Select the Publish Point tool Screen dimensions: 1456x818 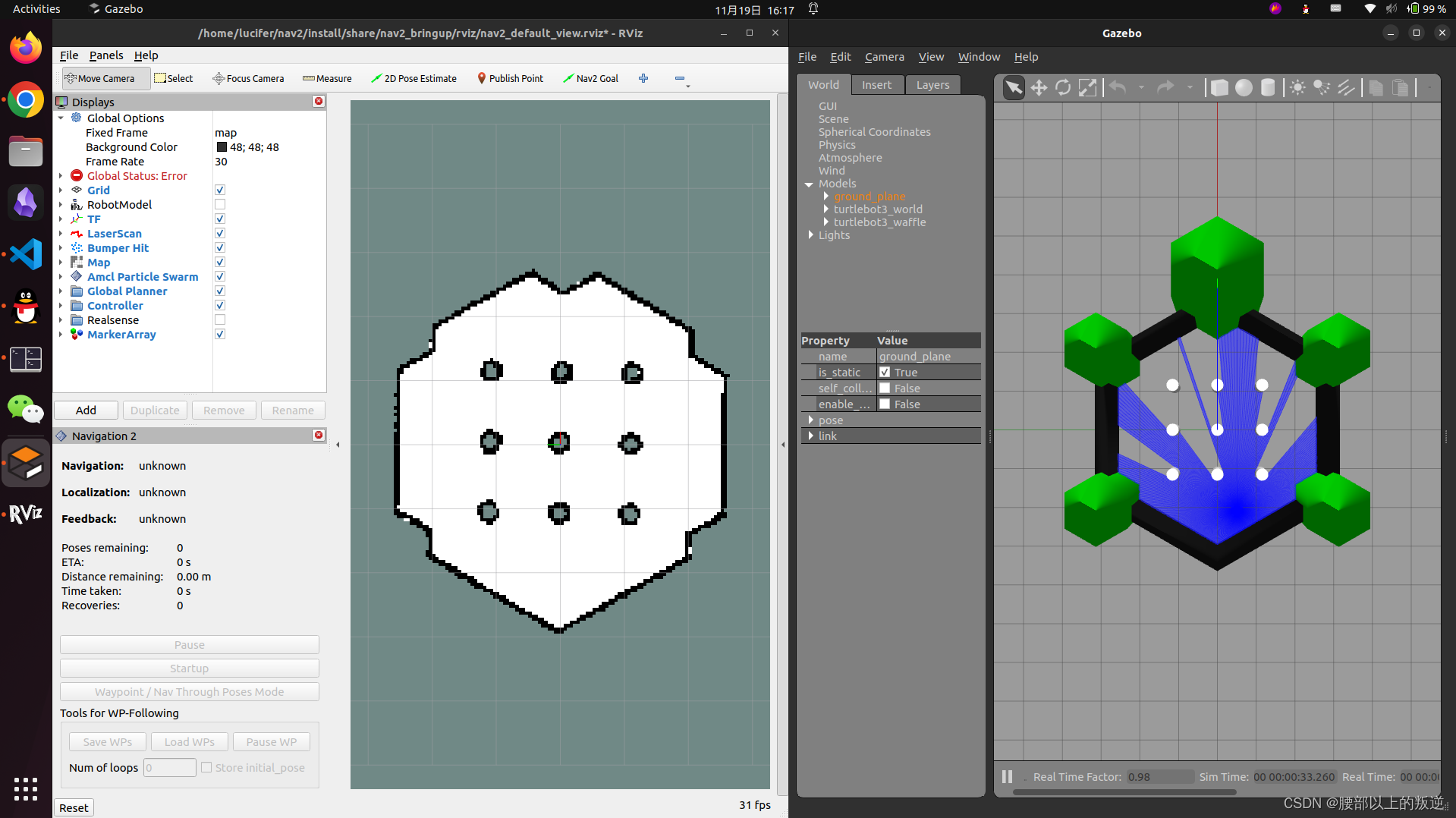point(510,78)
